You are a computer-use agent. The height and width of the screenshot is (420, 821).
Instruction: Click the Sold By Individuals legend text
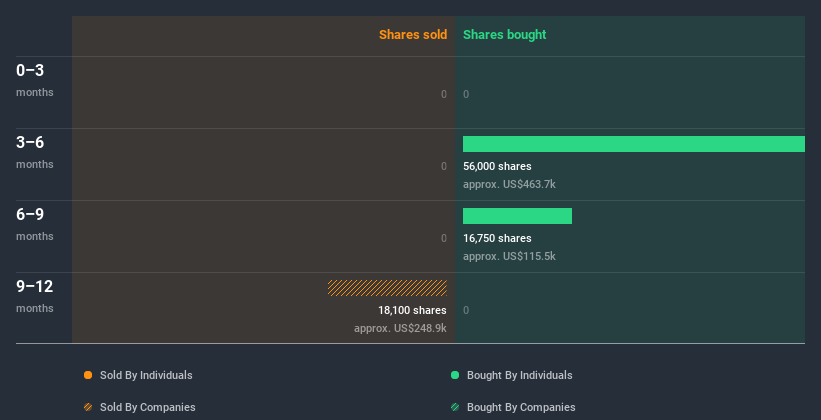146,375
